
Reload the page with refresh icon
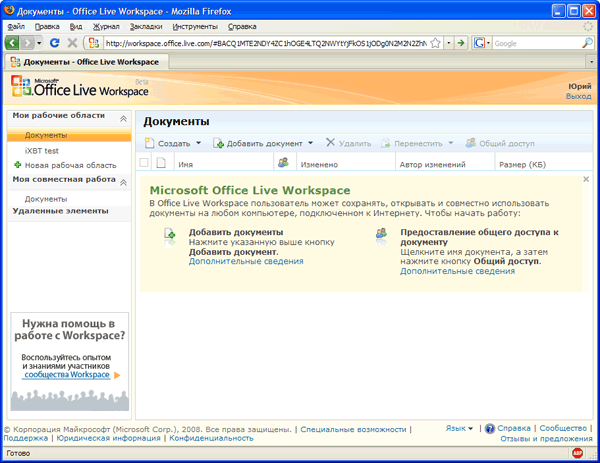tap(55, 43)
